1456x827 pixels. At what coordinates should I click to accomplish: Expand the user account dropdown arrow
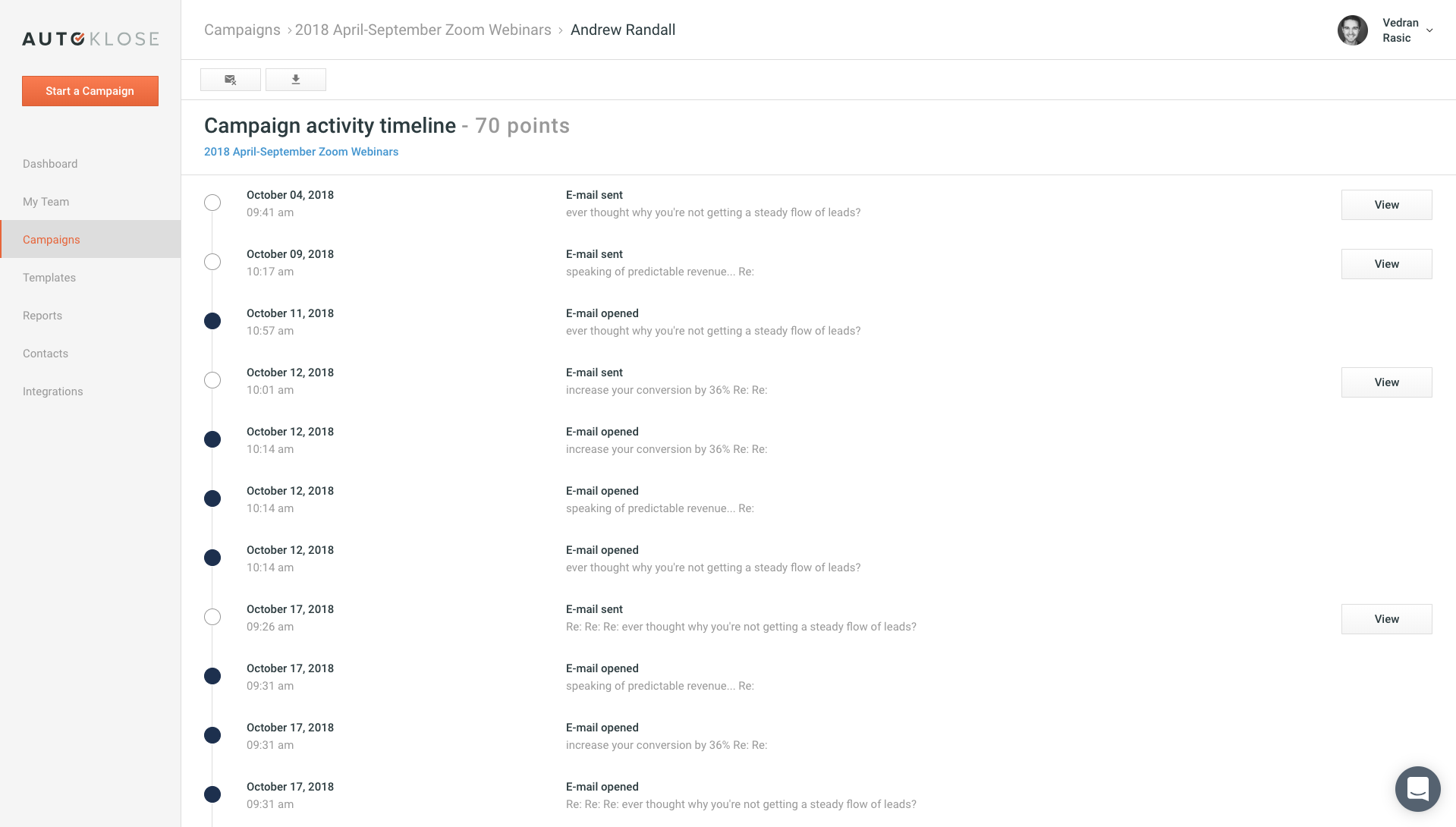(x=1429, y=30)
